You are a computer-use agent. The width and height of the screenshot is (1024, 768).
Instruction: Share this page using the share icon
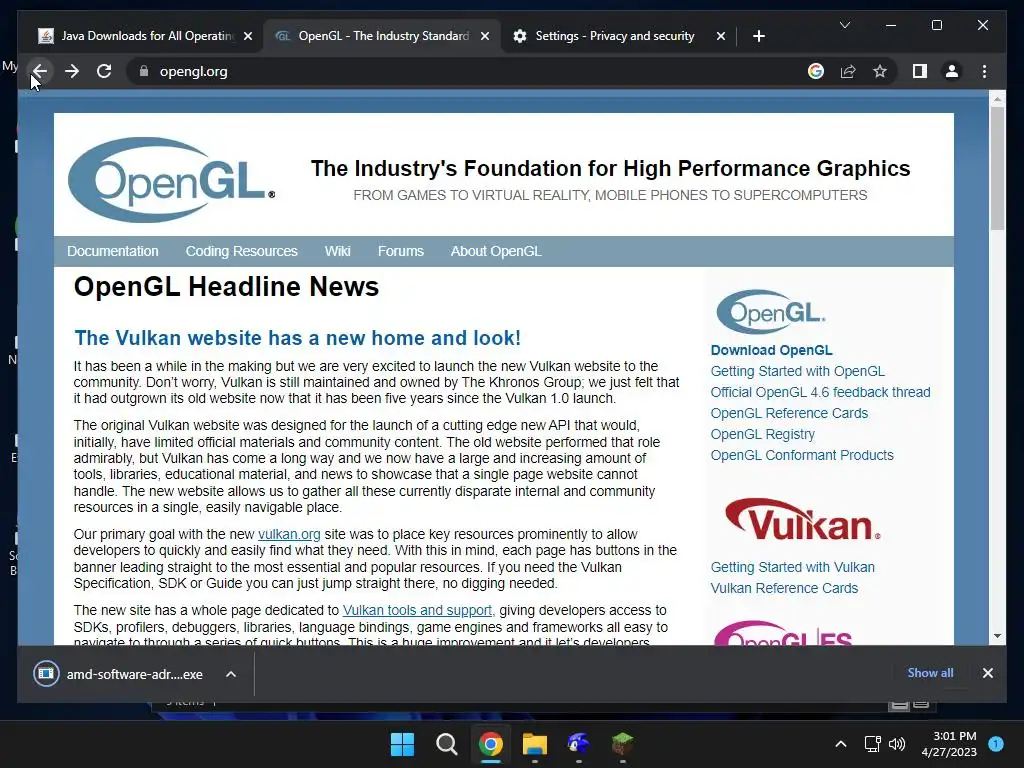pyautogui.click(x=848, y=71)
